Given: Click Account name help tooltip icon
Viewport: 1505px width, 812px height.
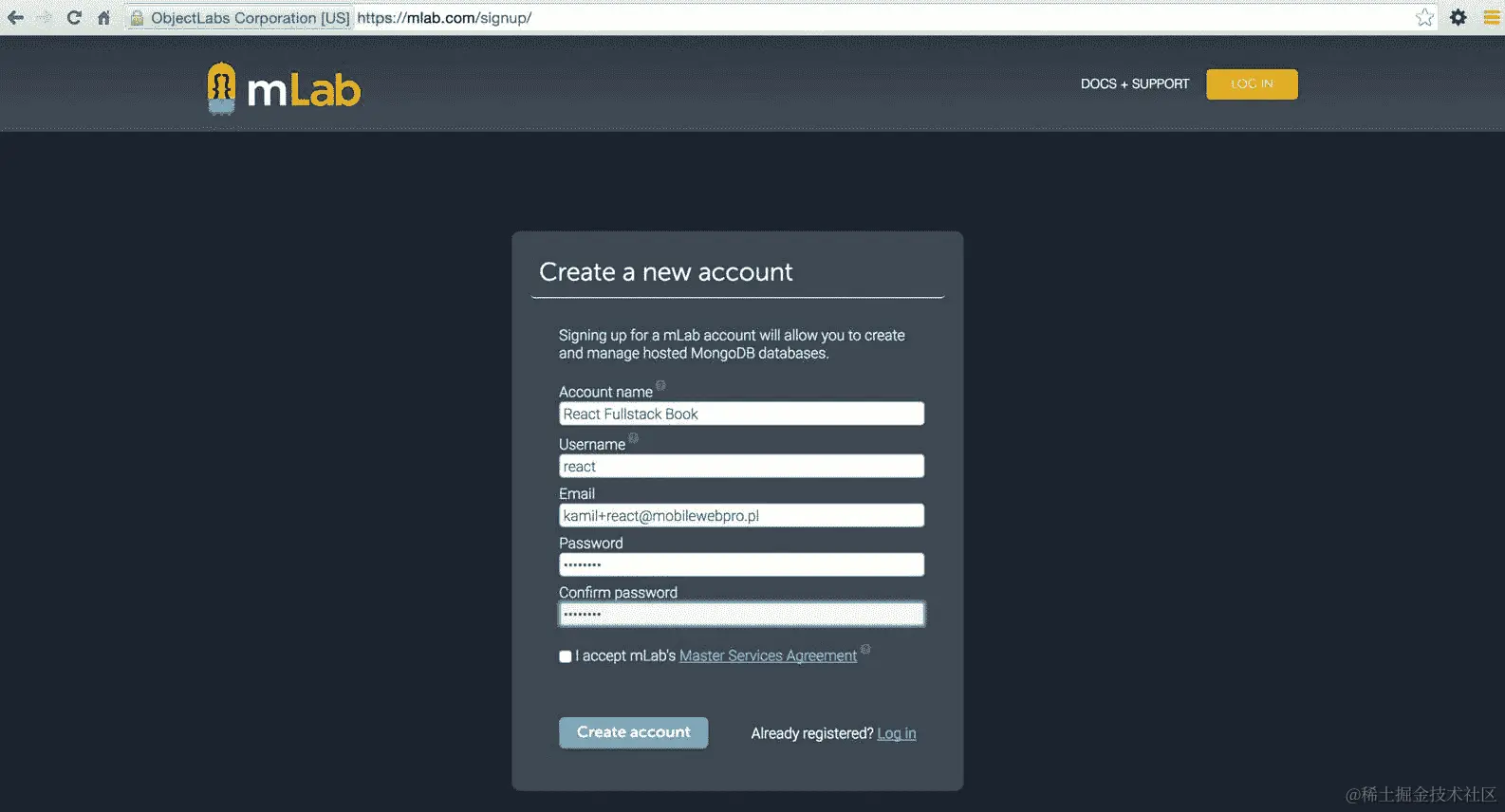Looking at the screenshot, I should pos(660,385).
